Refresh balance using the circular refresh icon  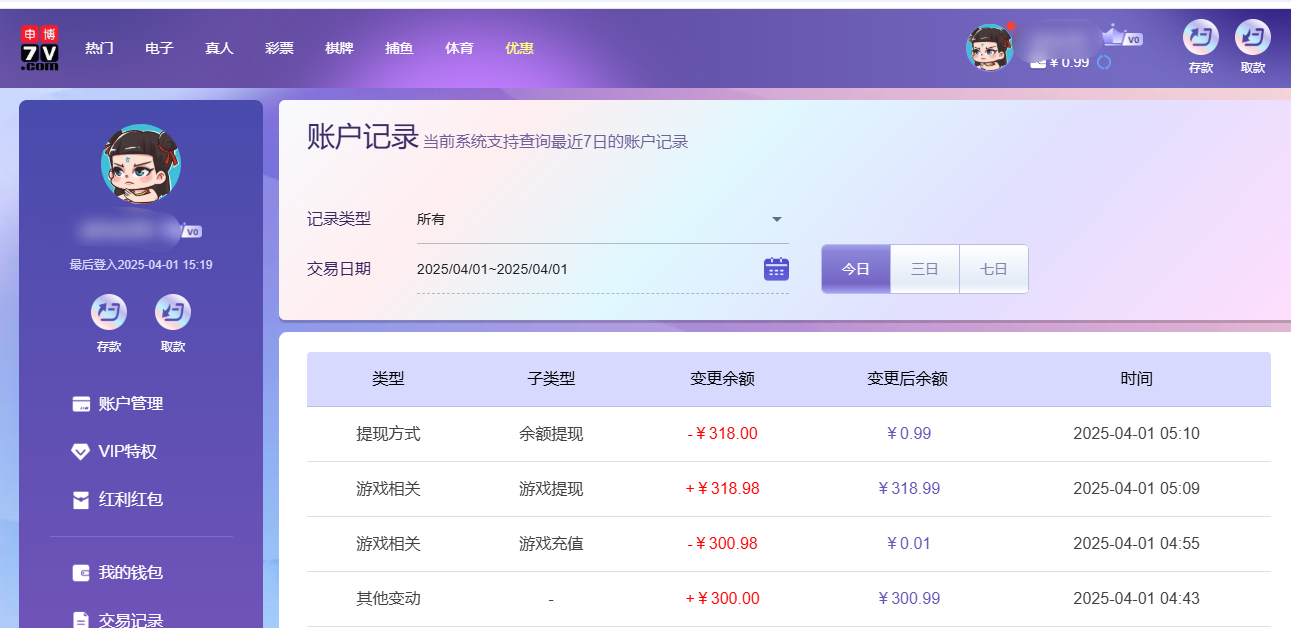pyautogui.click(x=1104, y=61)
